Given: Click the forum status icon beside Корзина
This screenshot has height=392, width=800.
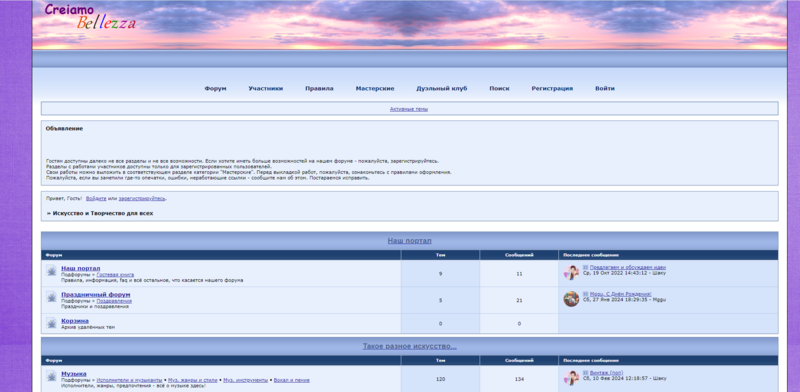Looking at the screenshot, I should pyautogui.click(x=52, y=323).
